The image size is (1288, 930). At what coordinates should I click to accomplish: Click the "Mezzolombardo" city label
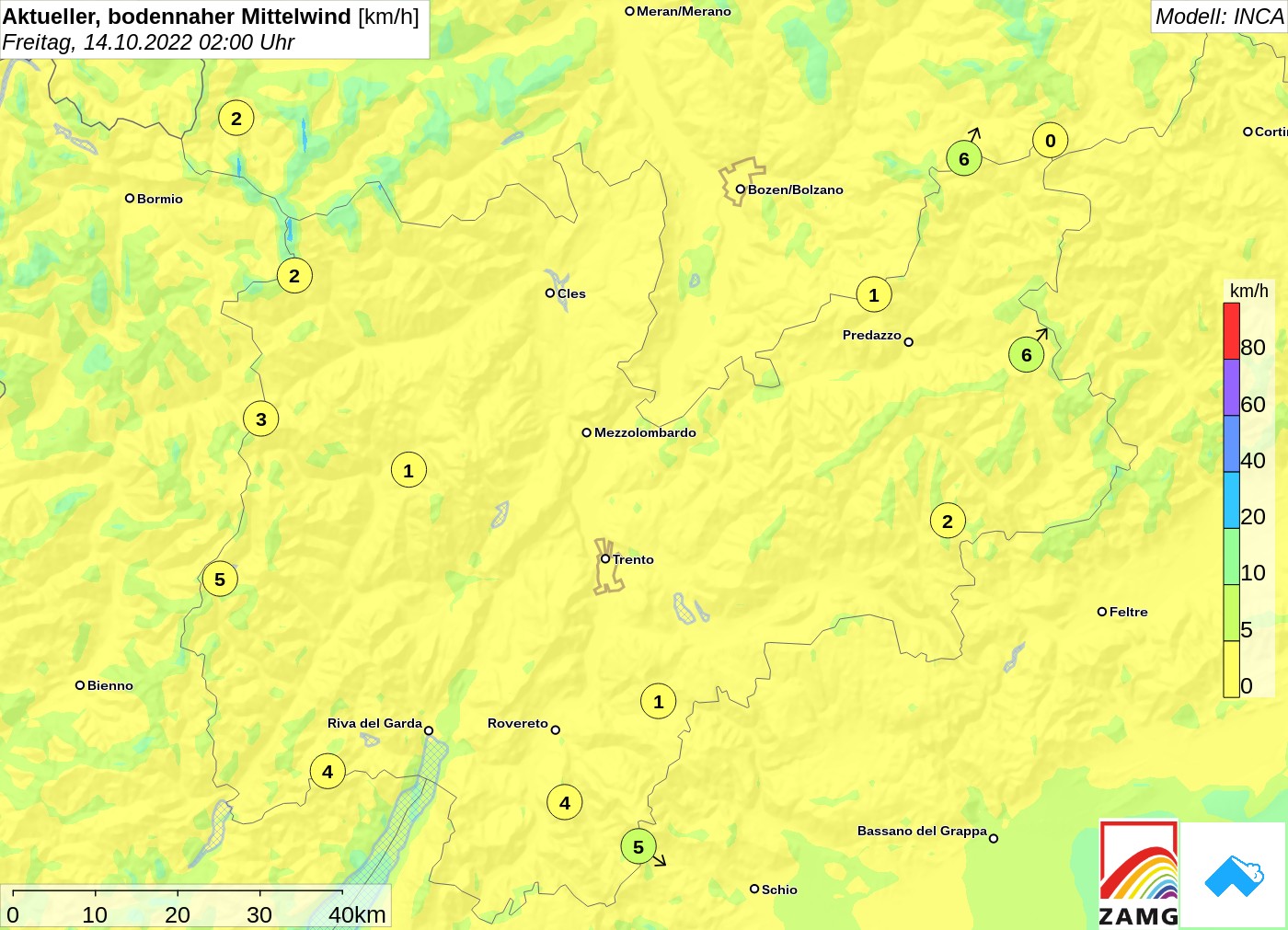coord(645,432)
